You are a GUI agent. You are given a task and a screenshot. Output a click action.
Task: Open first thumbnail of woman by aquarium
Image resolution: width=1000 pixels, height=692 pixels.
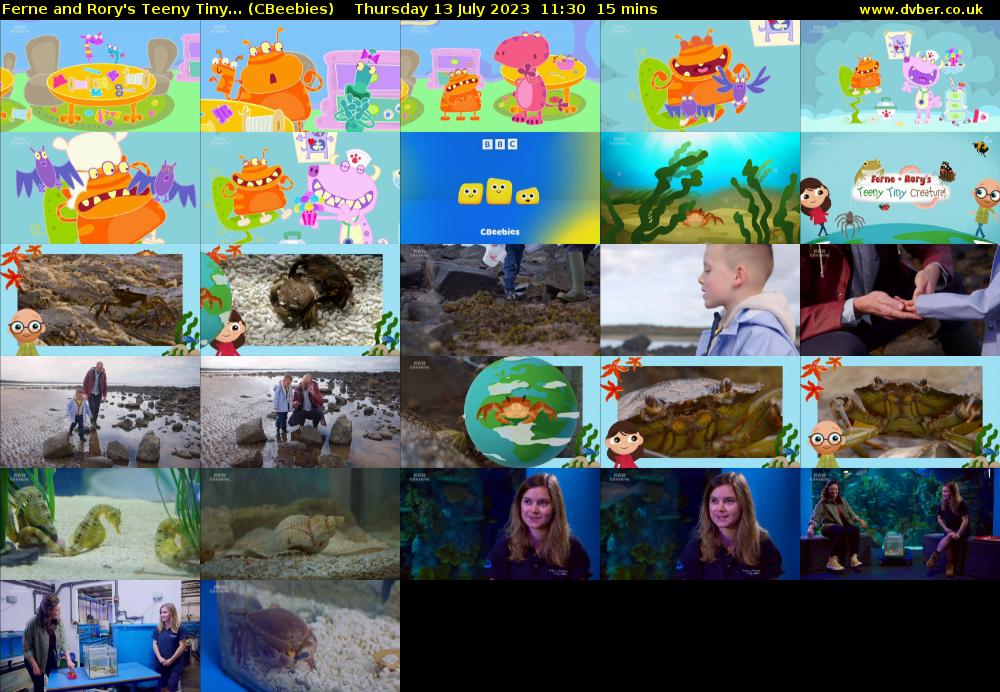tap(500, 524)
